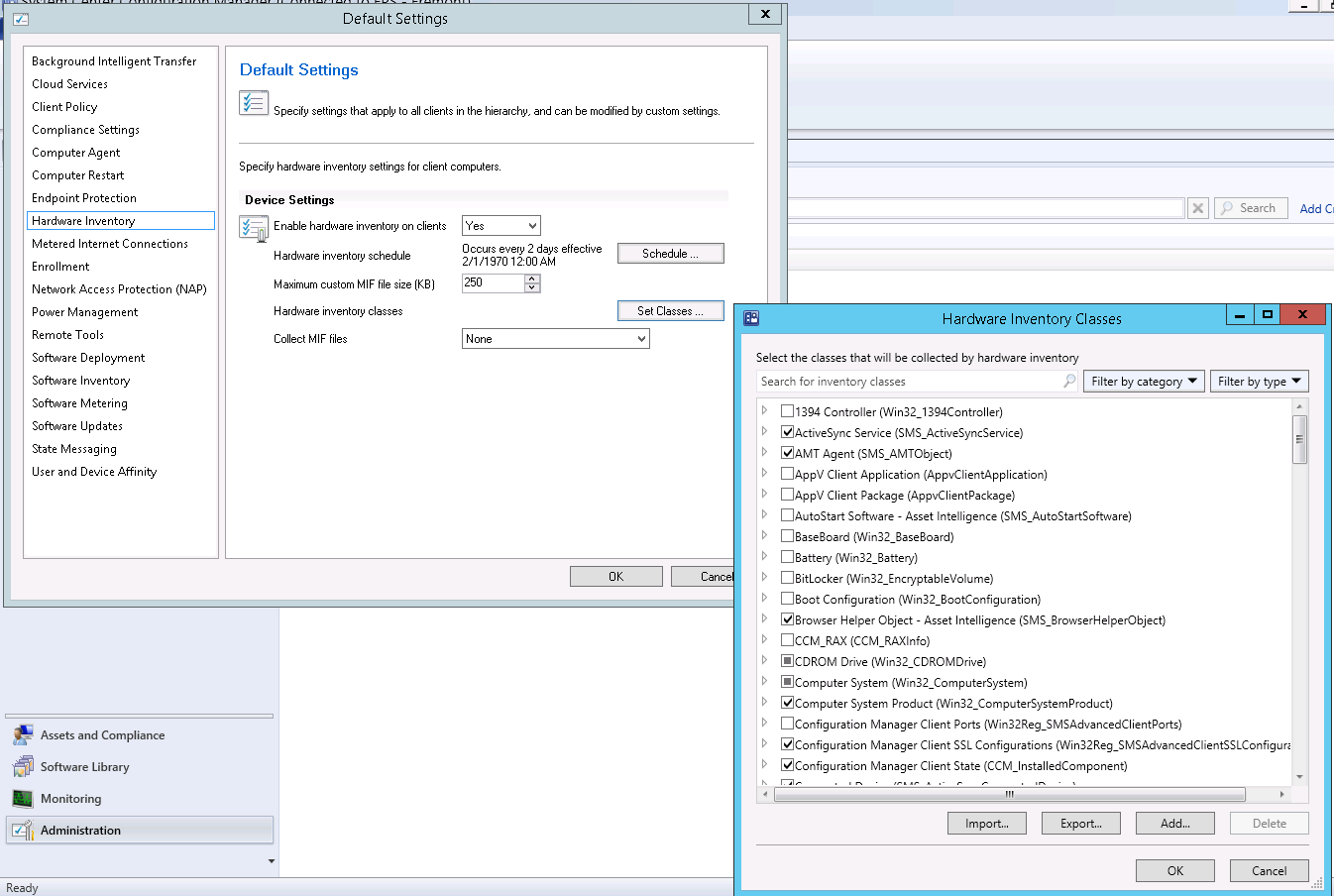Click the Set Classes button
1334x896 pixels.
pyautogui.click(x=670, y=311)
